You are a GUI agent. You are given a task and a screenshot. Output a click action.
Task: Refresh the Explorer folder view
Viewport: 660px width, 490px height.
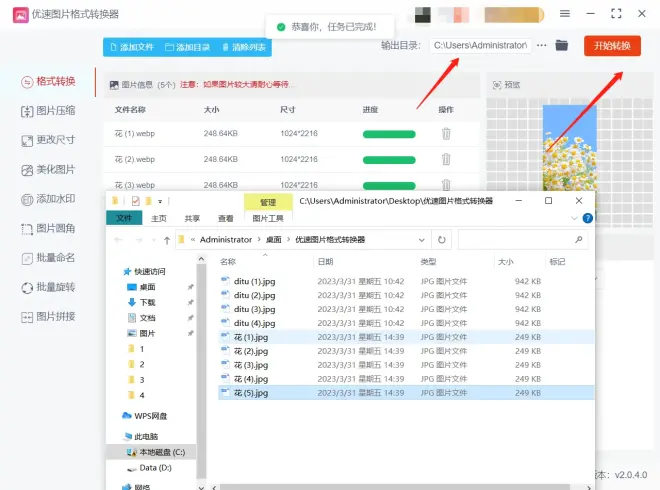point(442,240)
